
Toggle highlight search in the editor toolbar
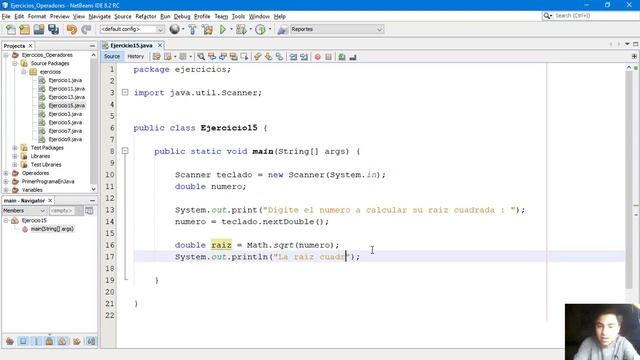(x=233, y=57)
